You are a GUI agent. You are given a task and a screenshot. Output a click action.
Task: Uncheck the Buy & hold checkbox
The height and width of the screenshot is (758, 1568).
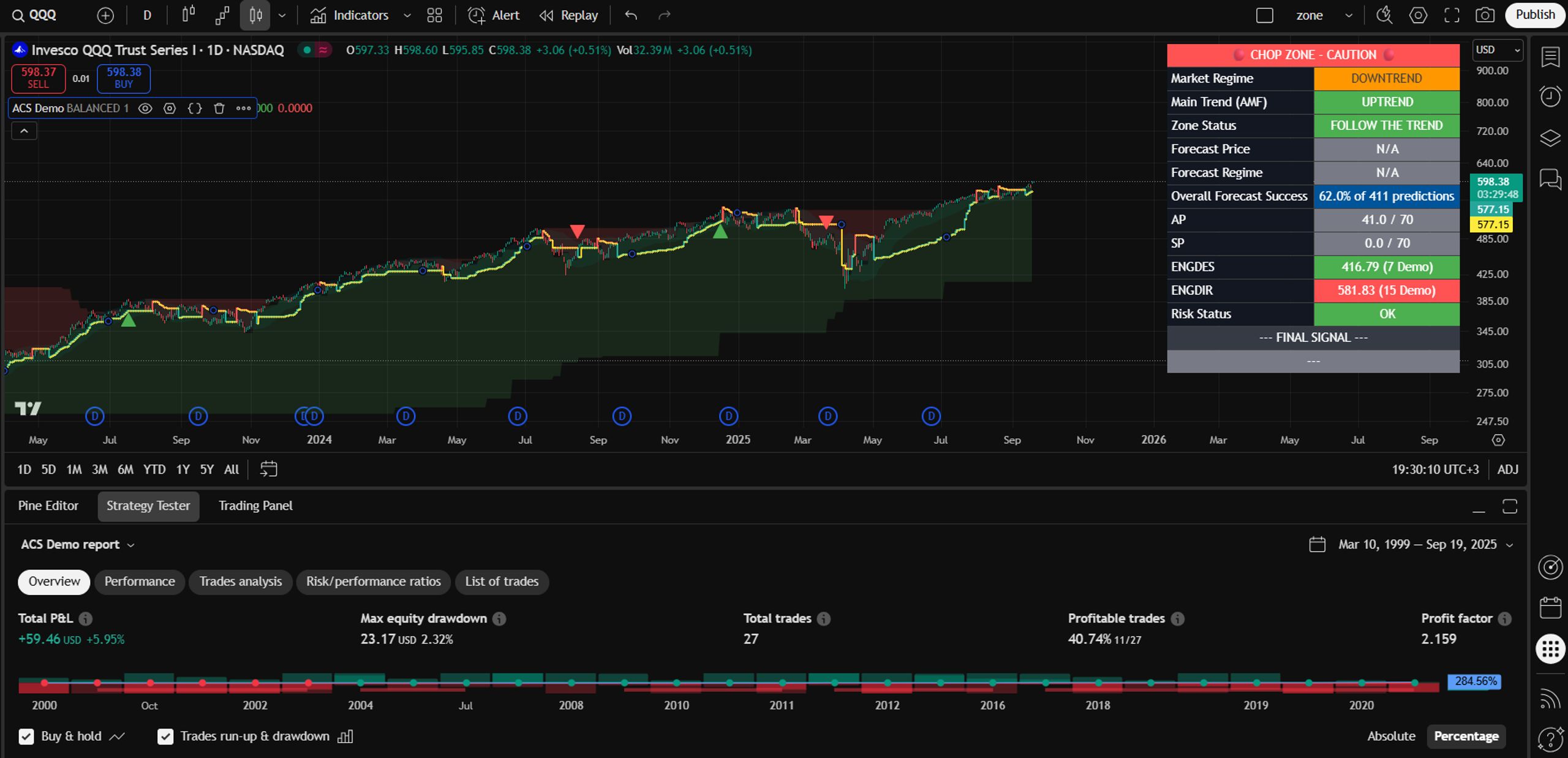pyautogui.click(x=26, y=737)
